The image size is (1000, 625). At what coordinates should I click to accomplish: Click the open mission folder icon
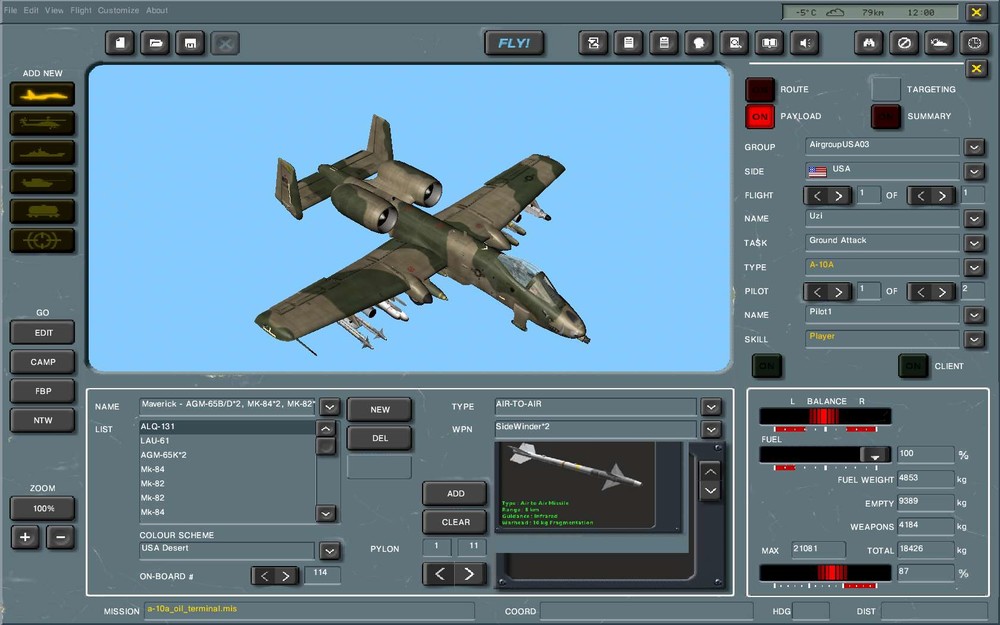click(x=154, y=43)
